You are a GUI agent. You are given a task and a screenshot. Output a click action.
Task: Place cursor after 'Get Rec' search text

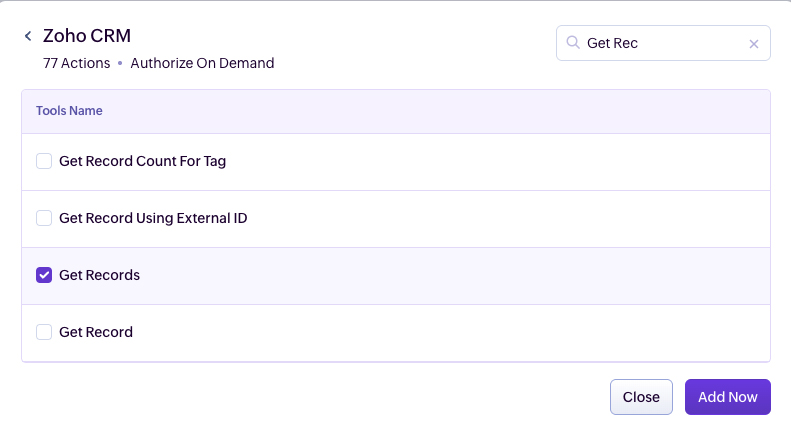coord(640,43)
